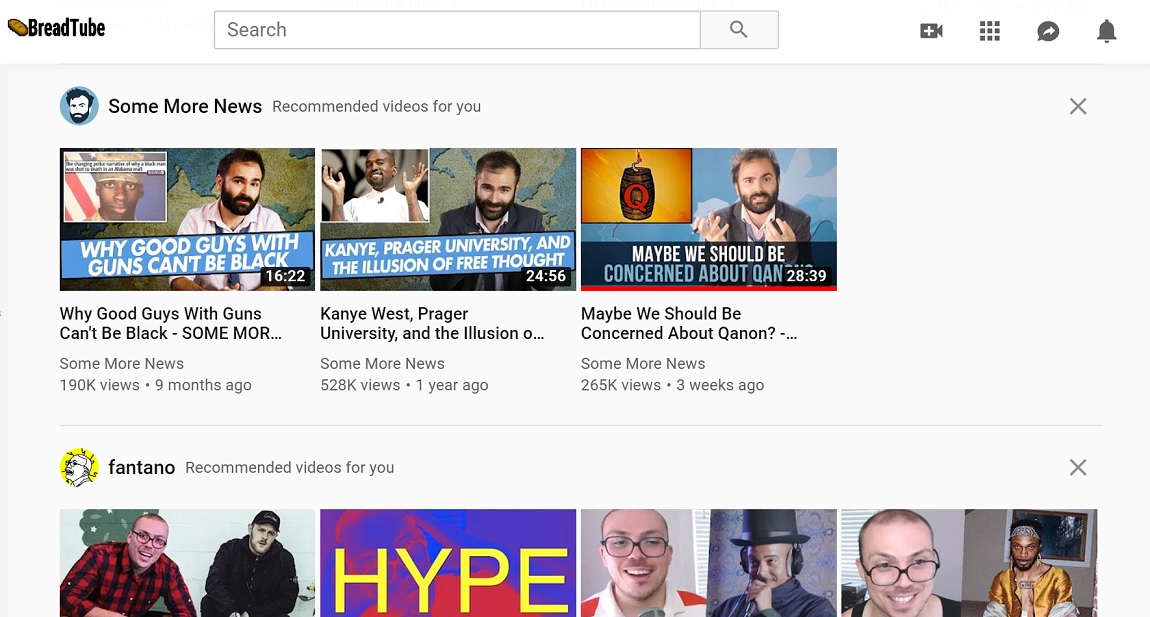The image size is (1150, 617).
Task: Click the magnifying glass search button
Action: coord(739,30)
